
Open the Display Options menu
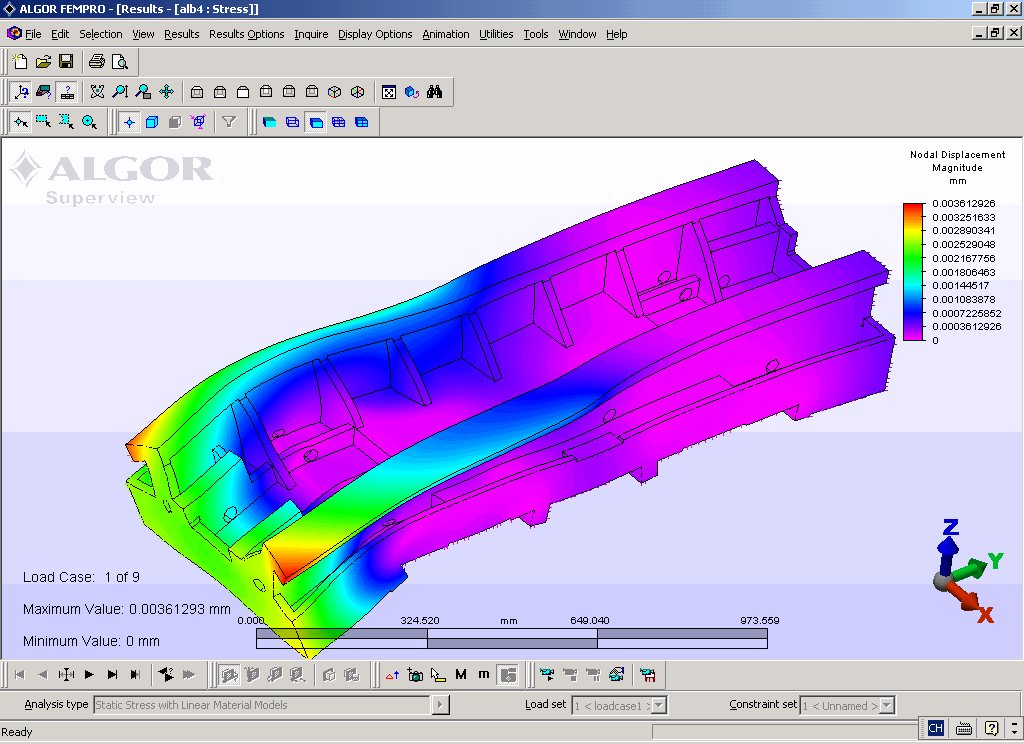click(x=375, y=34)
